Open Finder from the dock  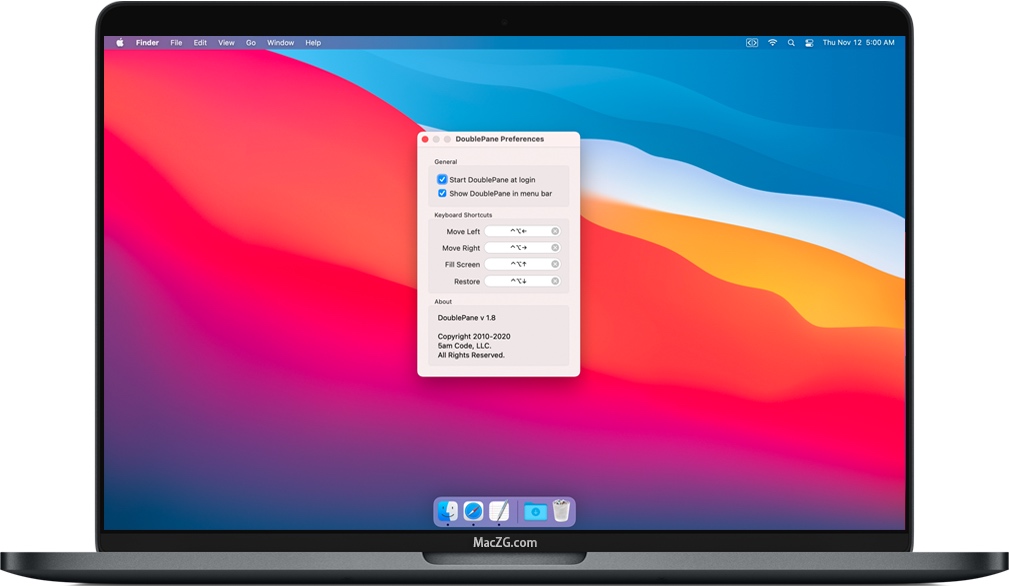[448, 511]
